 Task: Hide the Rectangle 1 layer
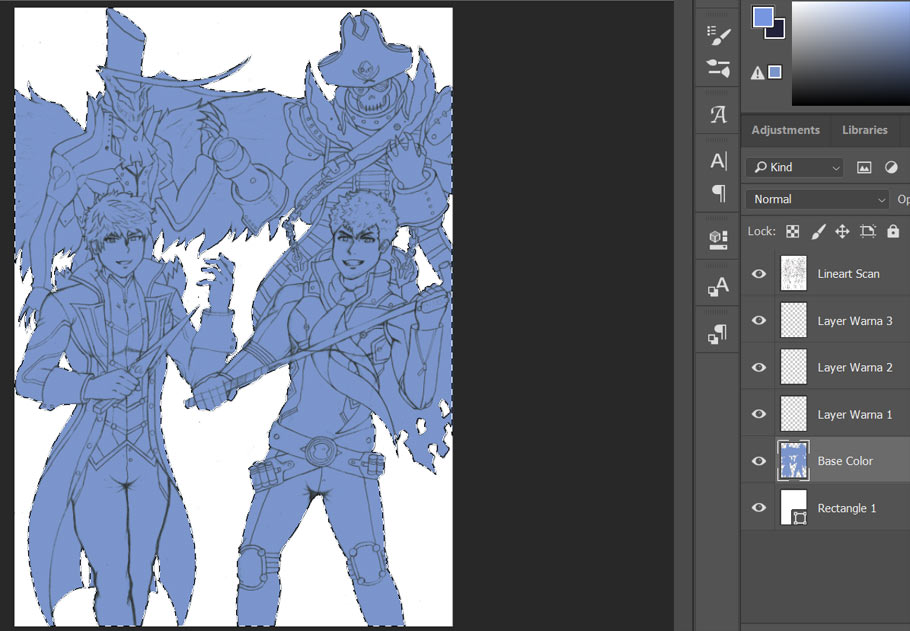(x=759, y=507)
